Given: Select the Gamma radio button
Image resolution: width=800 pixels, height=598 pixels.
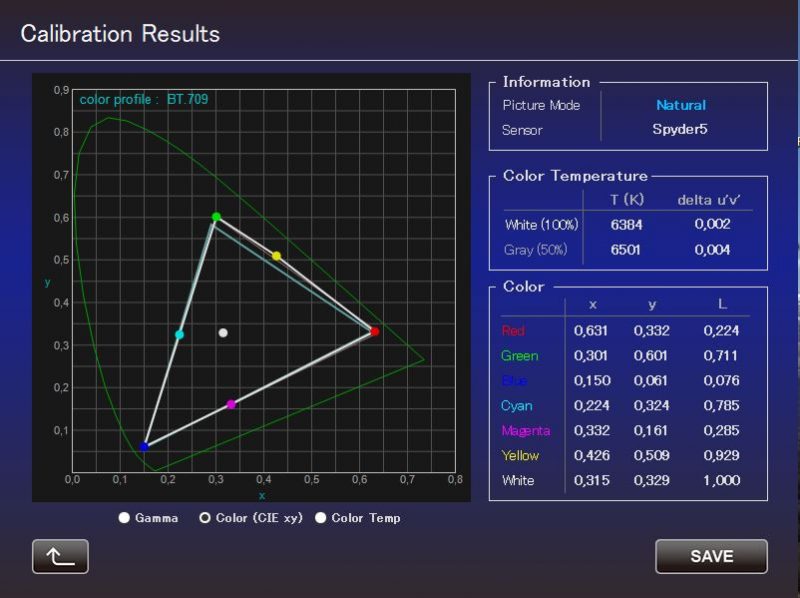Looking at the screenshot, I should 125,518.
